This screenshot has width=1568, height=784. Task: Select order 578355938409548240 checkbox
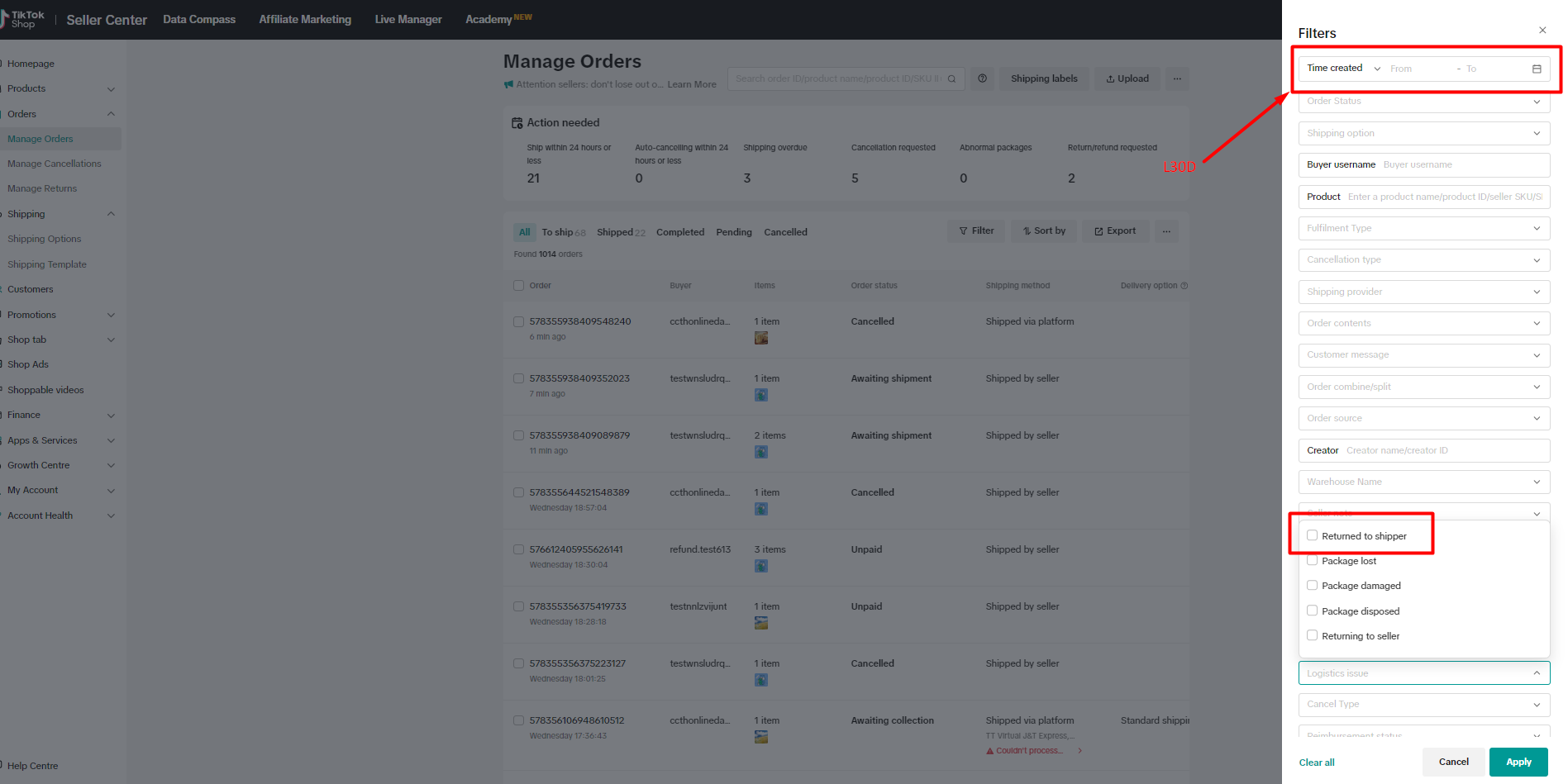click(519, 321)
